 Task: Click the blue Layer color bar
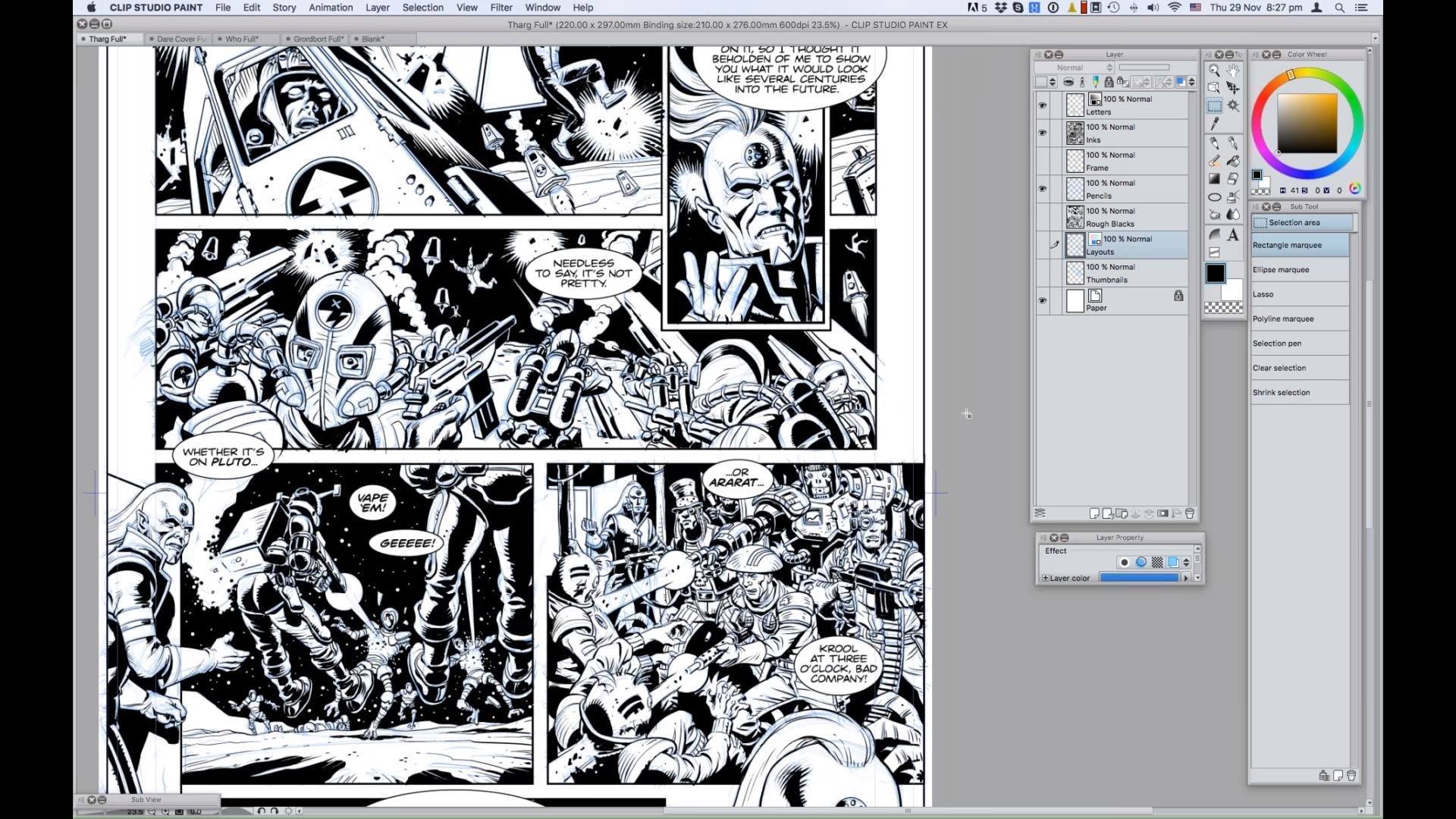1139,578
